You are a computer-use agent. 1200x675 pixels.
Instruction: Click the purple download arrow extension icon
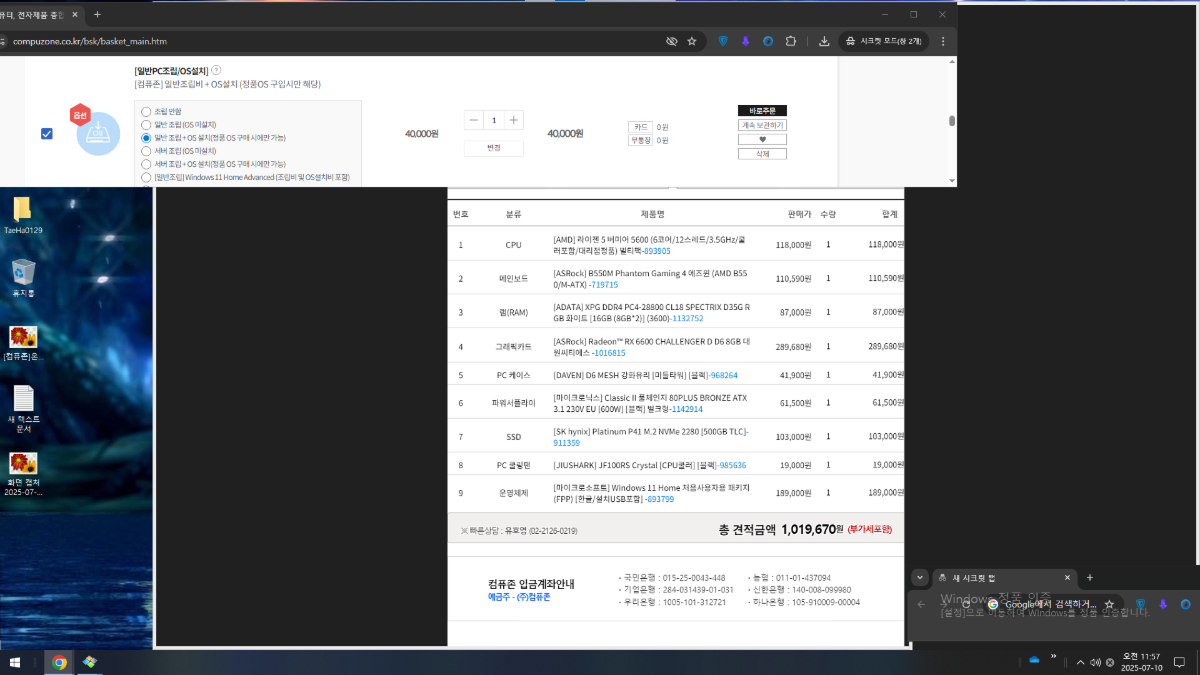click(x=745, y=41)
